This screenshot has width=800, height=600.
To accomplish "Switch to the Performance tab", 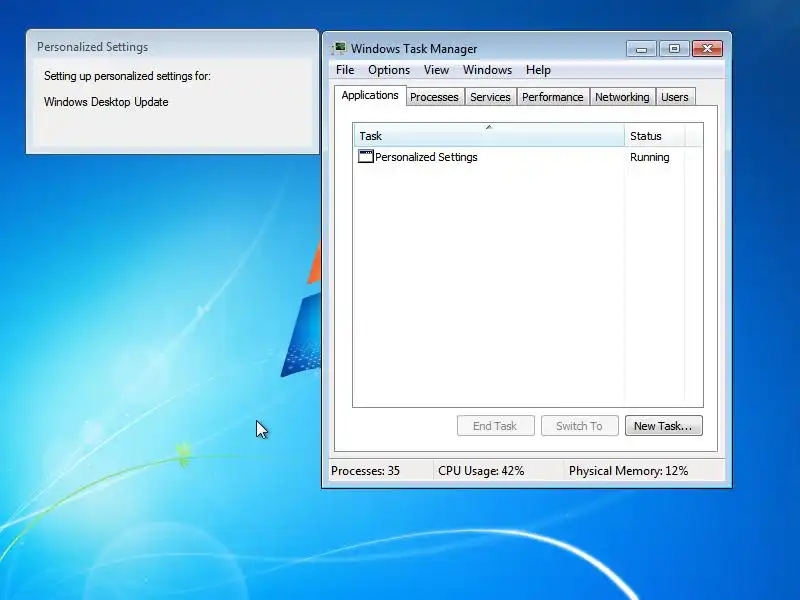I will coord(553,97).
